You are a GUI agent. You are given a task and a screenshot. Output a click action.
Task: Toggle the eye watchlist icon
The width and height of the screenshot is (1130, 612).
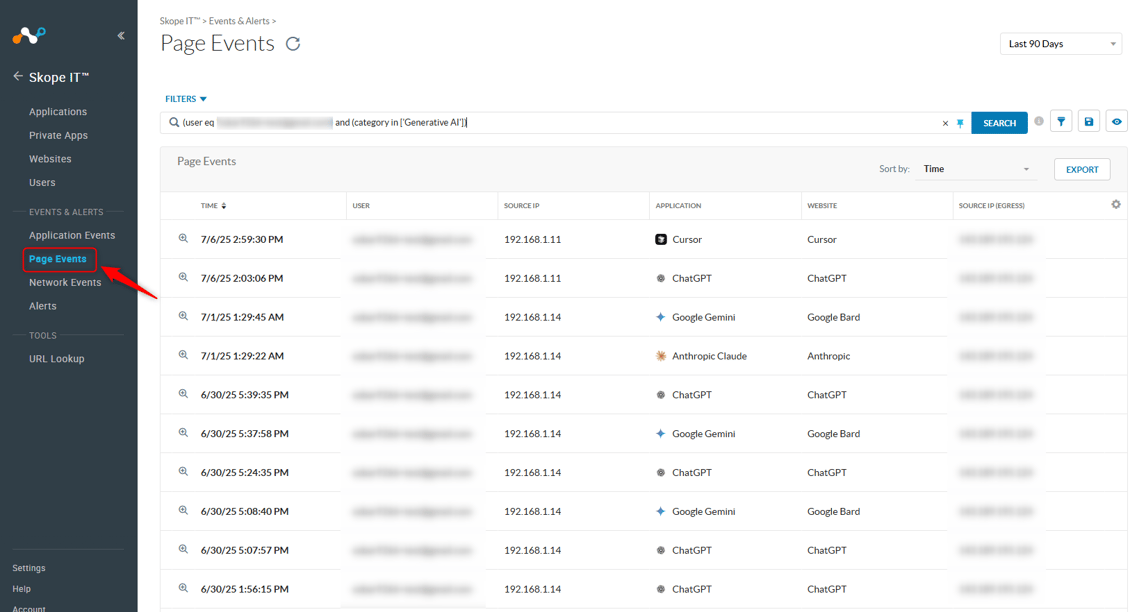[x=1116, y=122]
